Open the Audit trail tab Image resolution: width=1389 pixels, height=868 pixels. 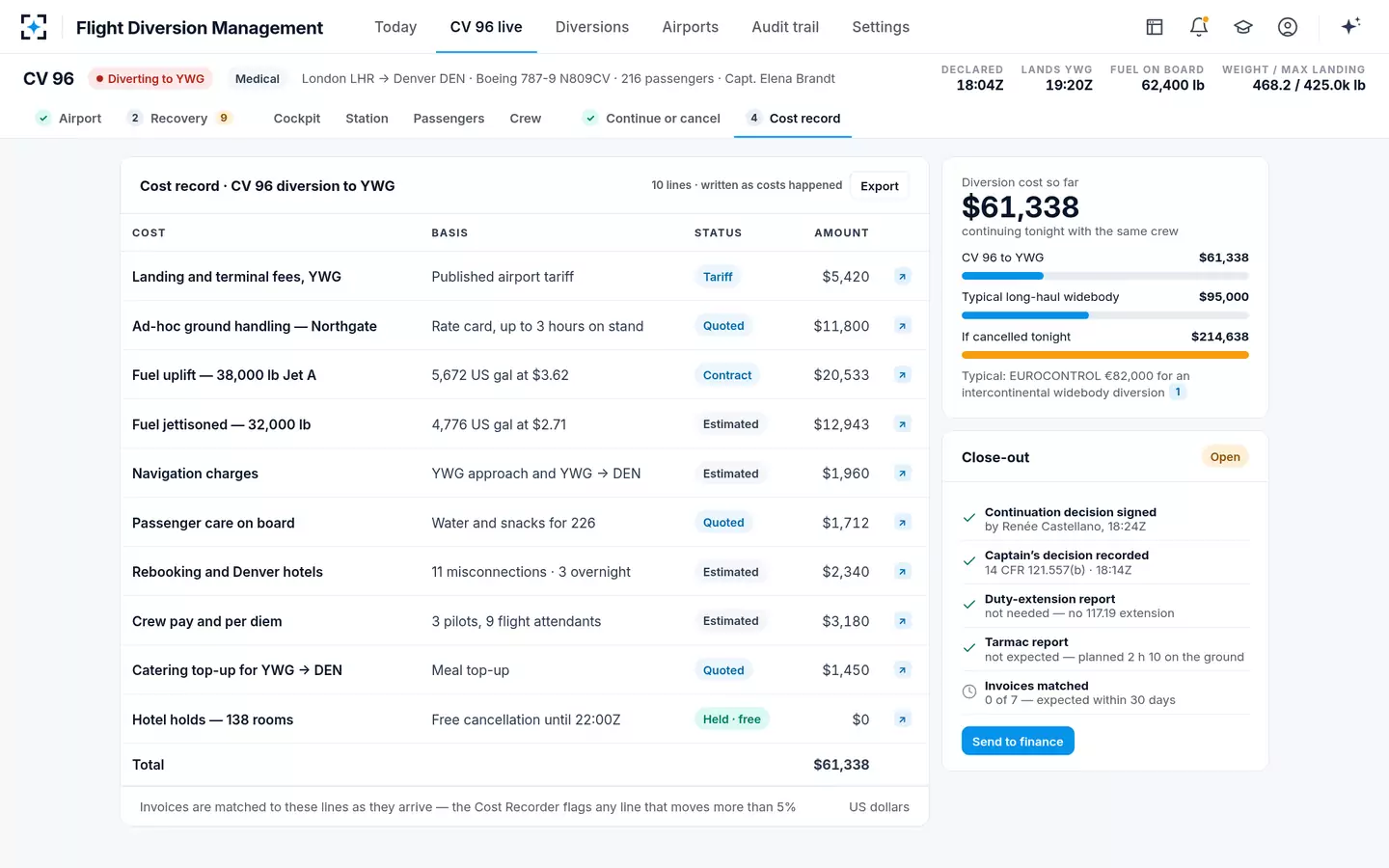click(785, 27)
